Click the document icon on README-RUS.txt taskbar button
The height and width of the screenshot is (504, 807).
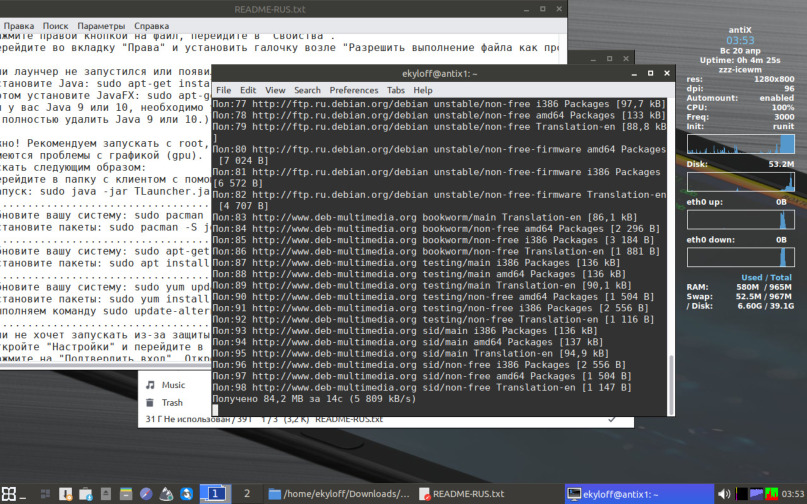tap(425, 494)
